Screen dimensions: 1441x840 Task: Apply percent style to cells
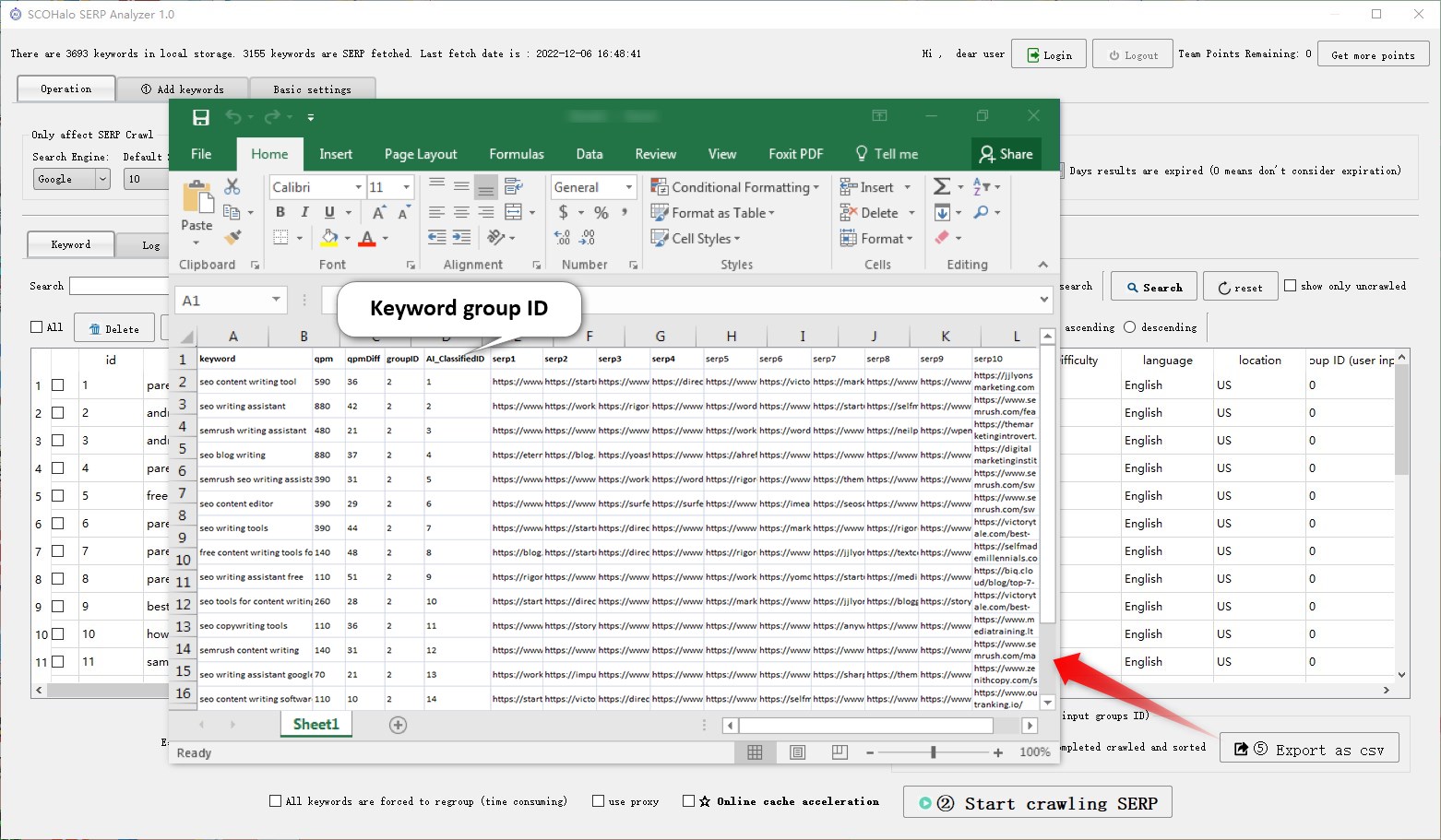[601, 213]
